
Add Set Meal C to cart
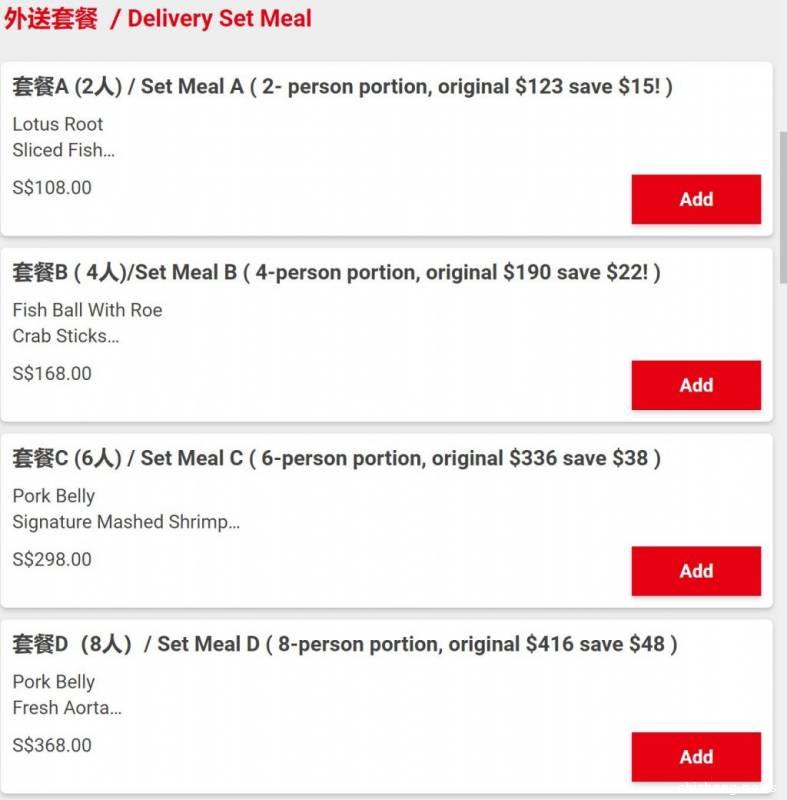coord(696,571)
